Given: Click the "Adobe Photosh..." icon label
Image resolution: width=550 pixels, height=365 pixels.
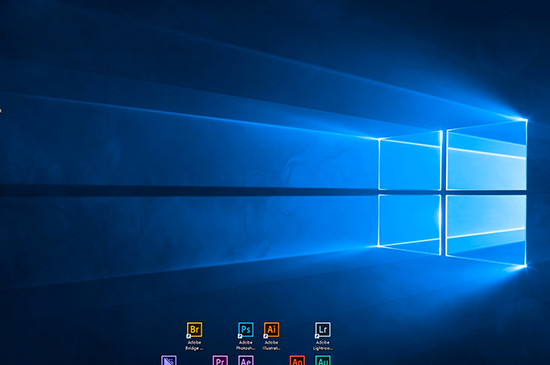Looking at the screenshot, I should tap(246, 345).
